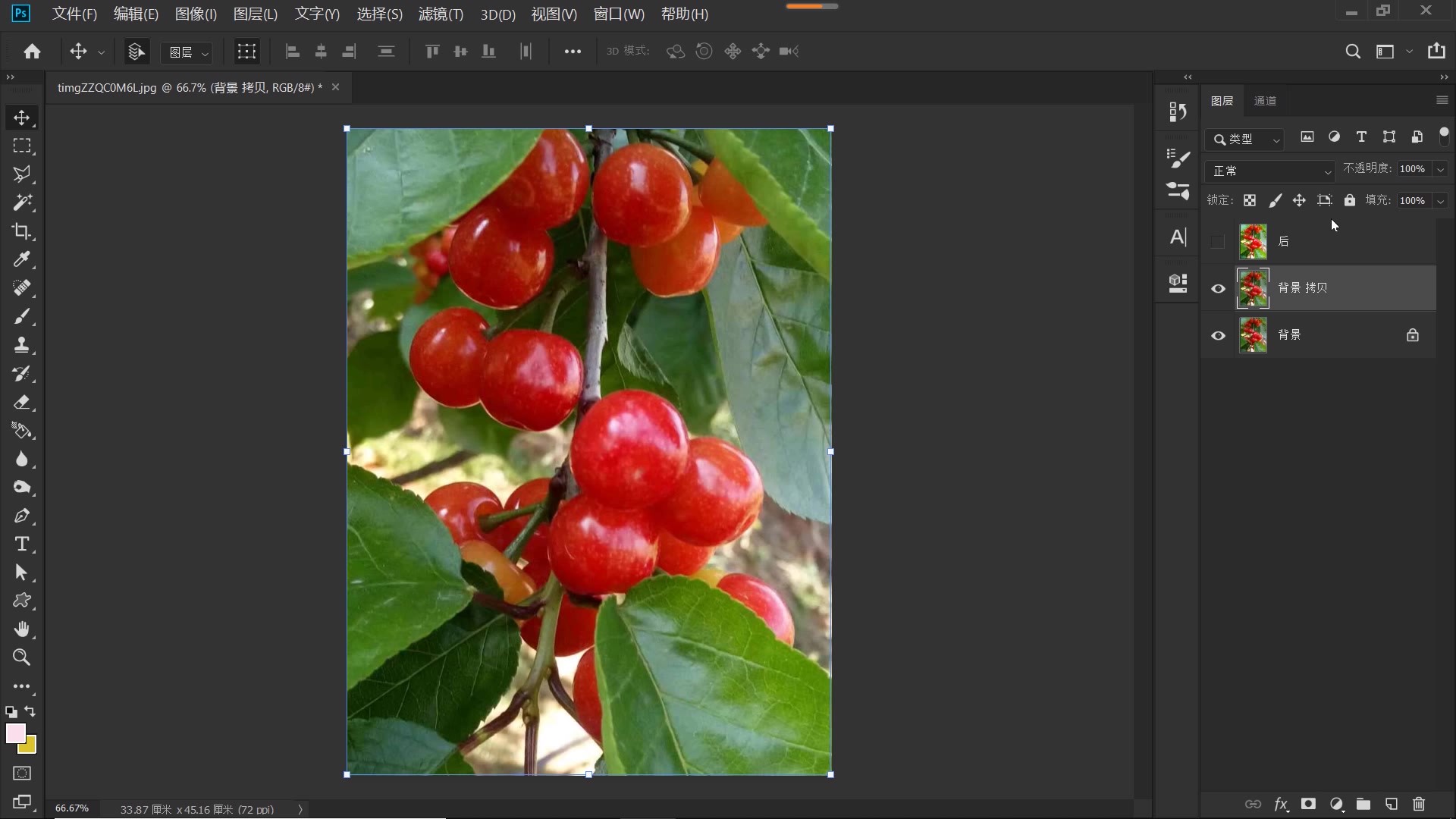Select the Hand tool

click(21, 629)
